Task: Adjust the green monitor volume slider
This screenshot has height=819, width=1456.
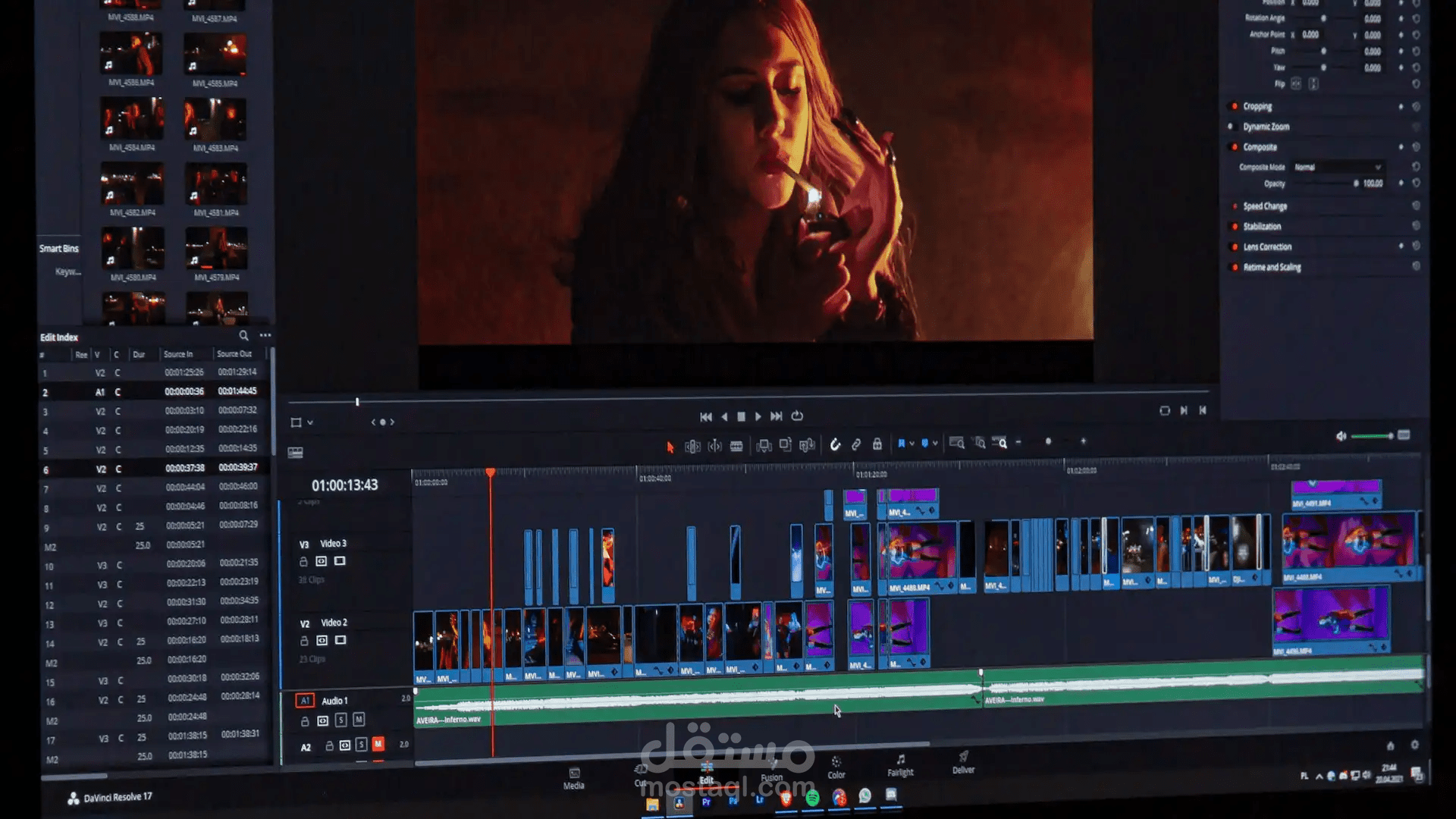Action: click(1372, 436)
